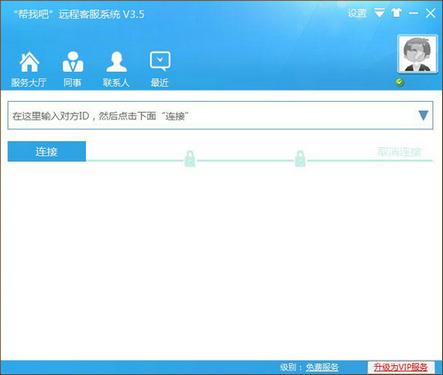Viewport: 443px width, 375px height.
Task: Open the 同事 colleagues icon
Action: click(x=73, y=62)
